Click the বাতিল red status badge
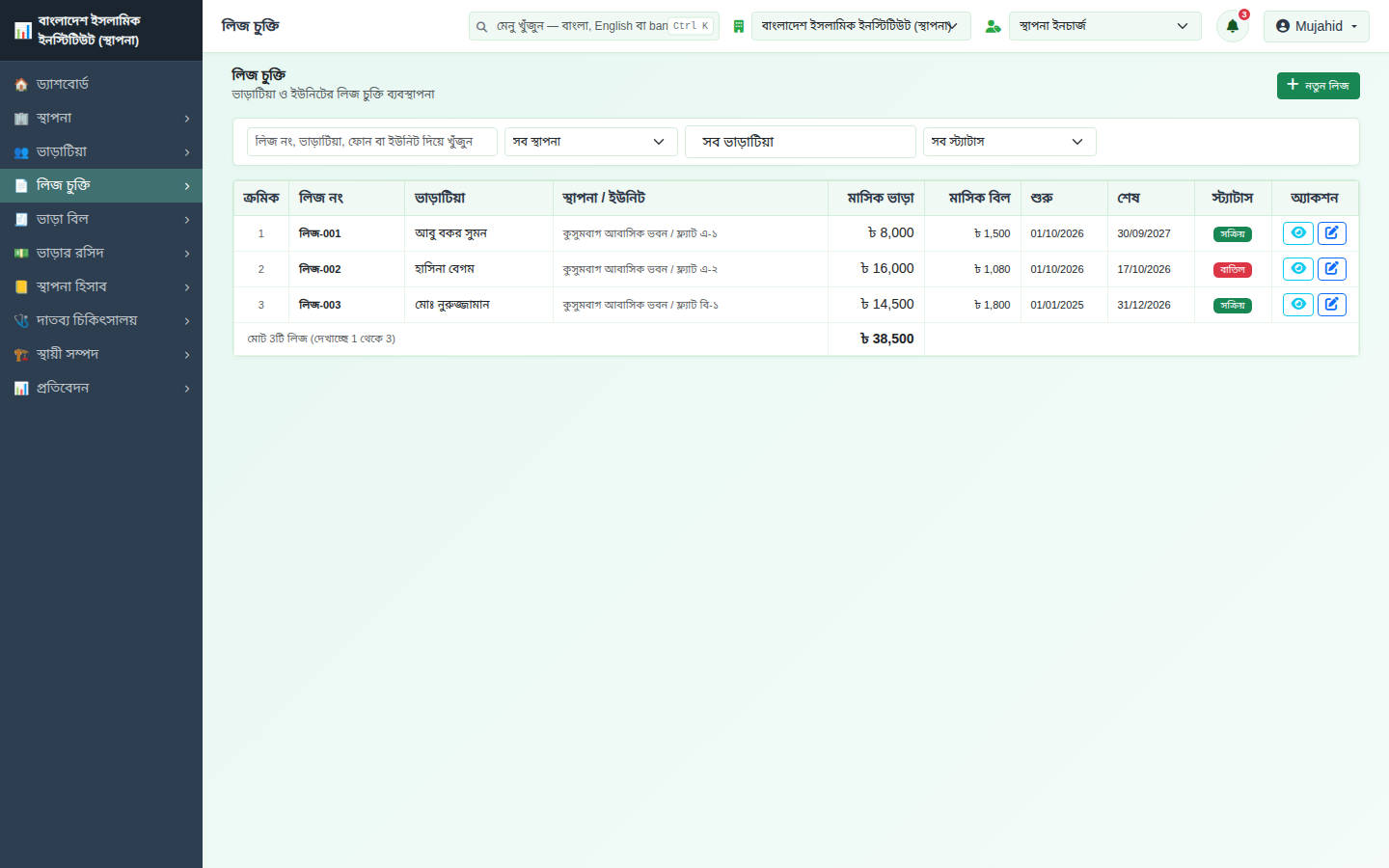 [1232, 270]
